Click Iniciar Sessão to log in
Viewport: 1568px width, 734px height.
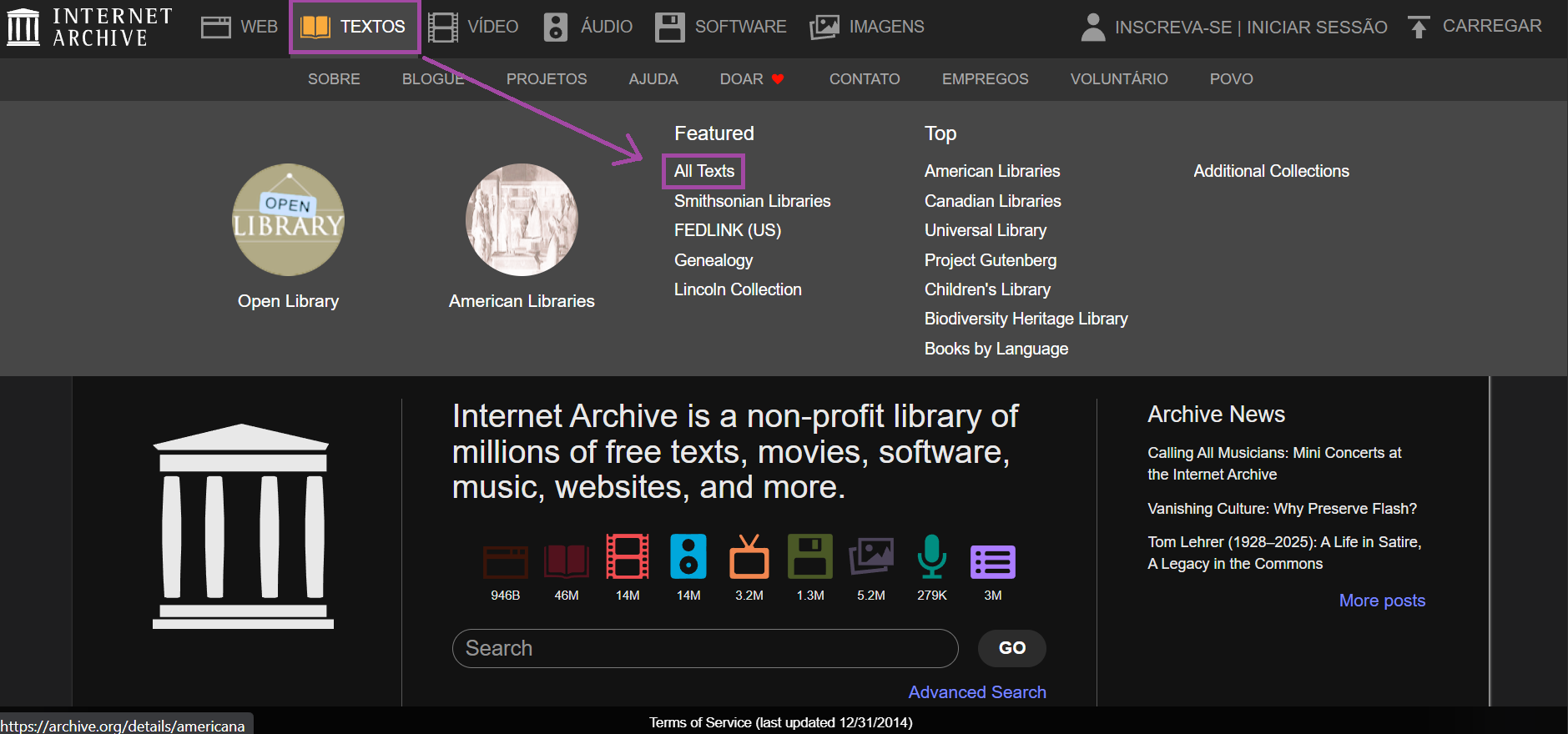[x=1317, y=28]
